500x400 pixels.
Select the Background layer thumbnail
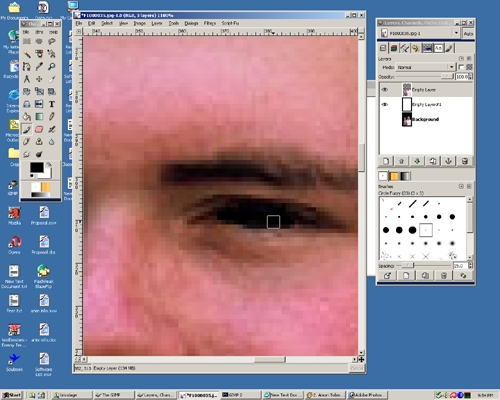click(407, 119)
